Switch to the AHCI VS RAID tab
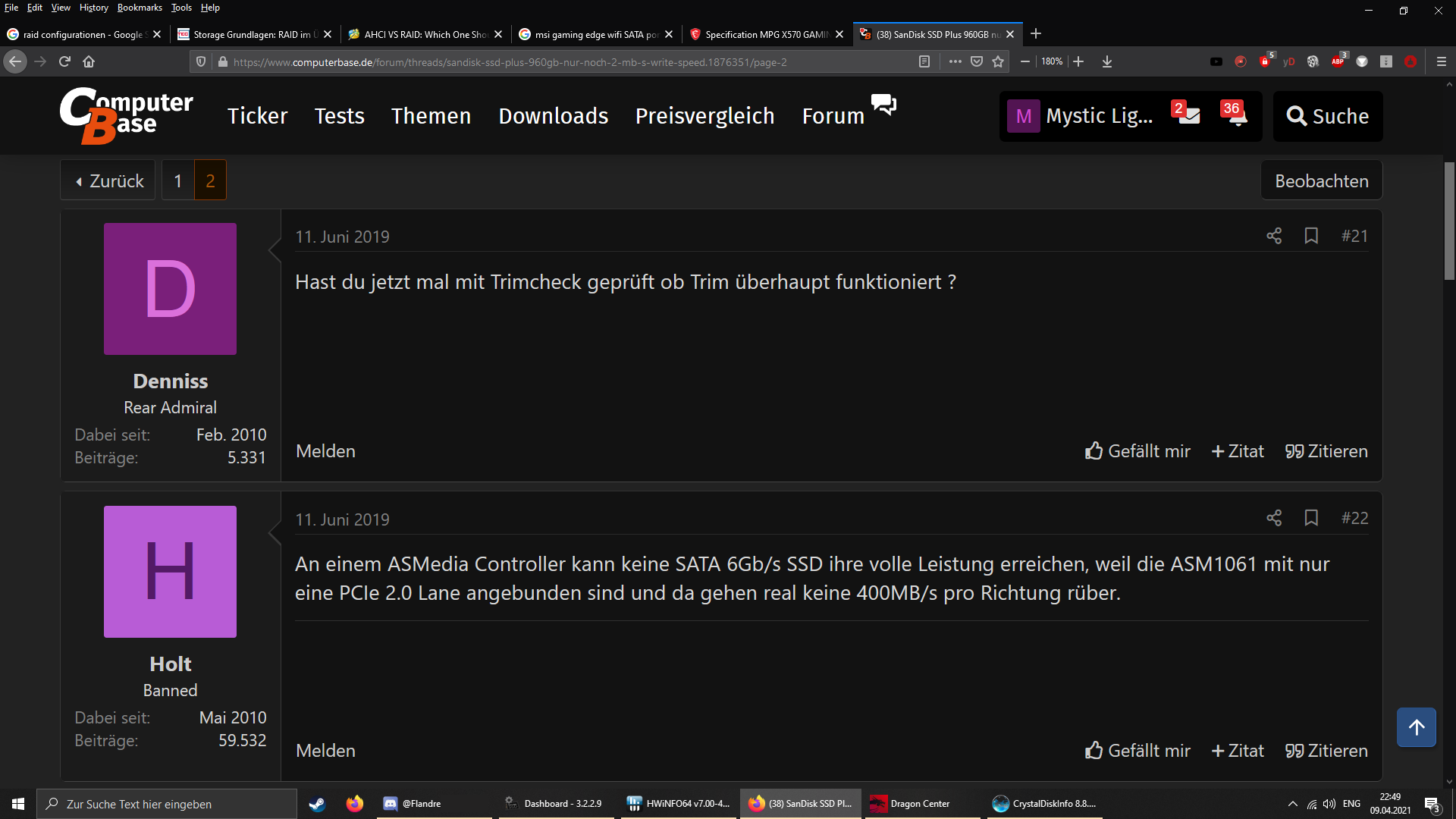This screenshot has width=1456, height=819. (x=422, y=34)
